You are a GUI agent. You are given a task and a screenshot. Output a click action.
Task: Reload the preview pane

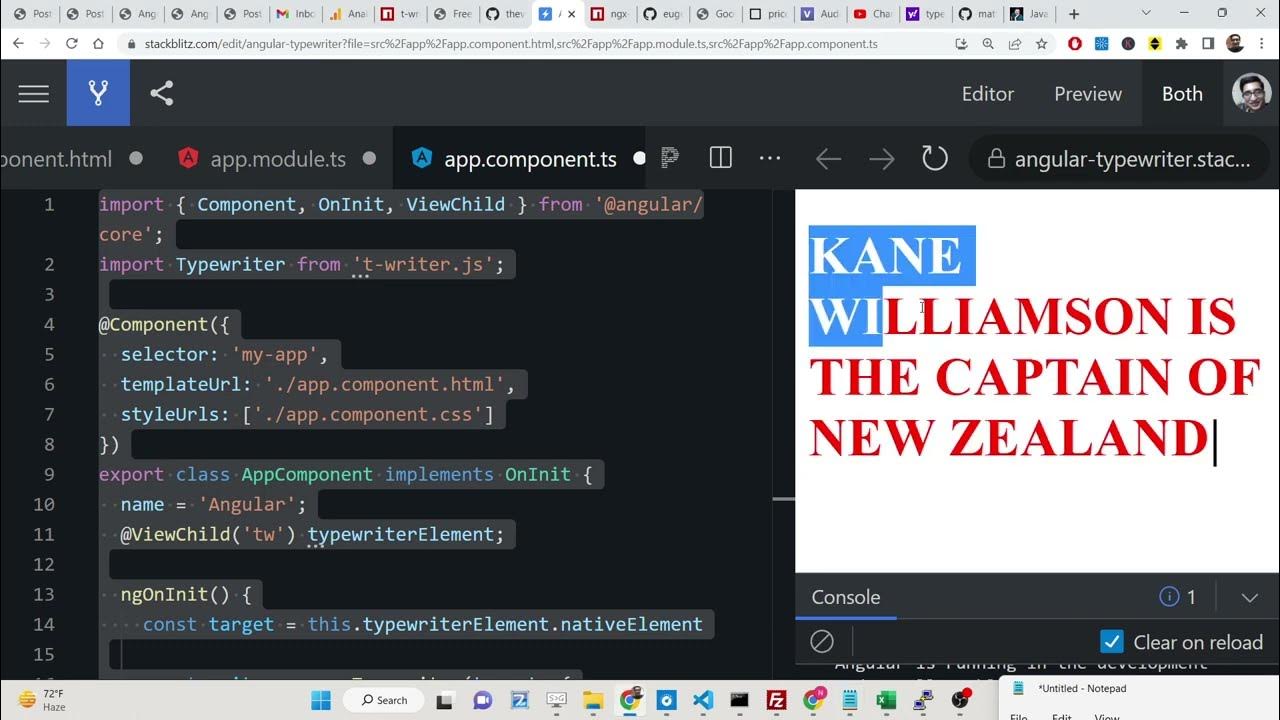(934, 159)
